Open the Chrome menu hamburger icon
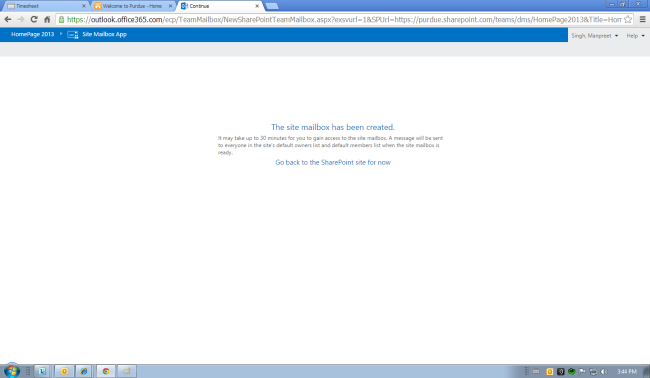650x378 pixels. (x=643, y=19)
